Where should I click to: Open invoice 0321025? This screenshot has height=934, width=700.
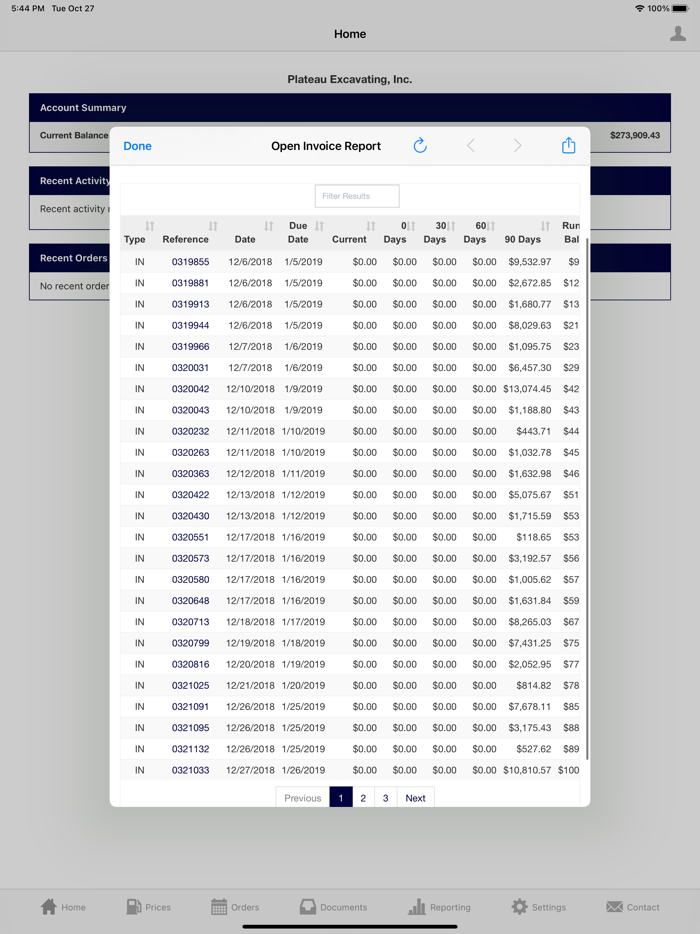(x=191, y=685)
